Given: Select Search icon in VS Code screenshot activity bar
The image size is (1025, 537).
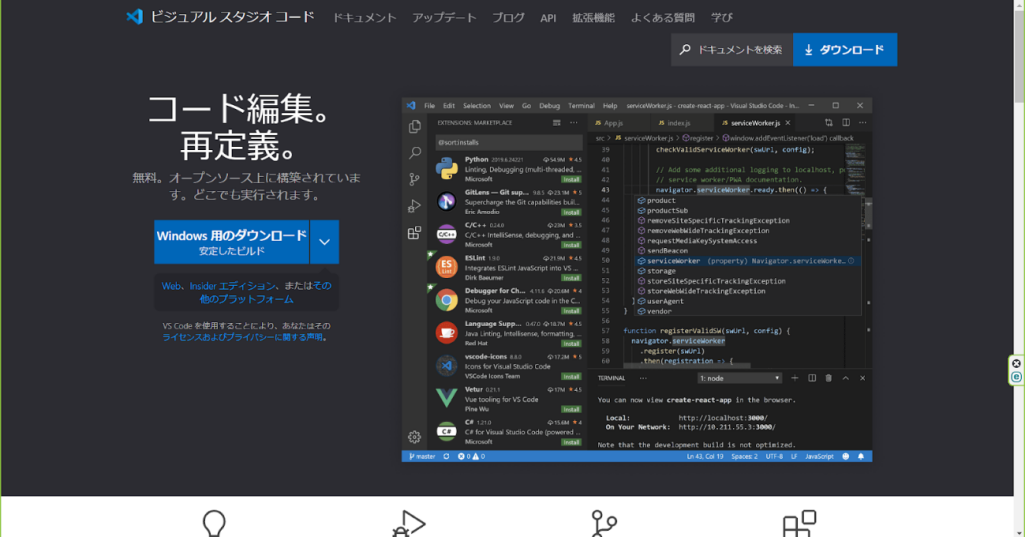Looking at the screenshot, I should coord(414,153).
